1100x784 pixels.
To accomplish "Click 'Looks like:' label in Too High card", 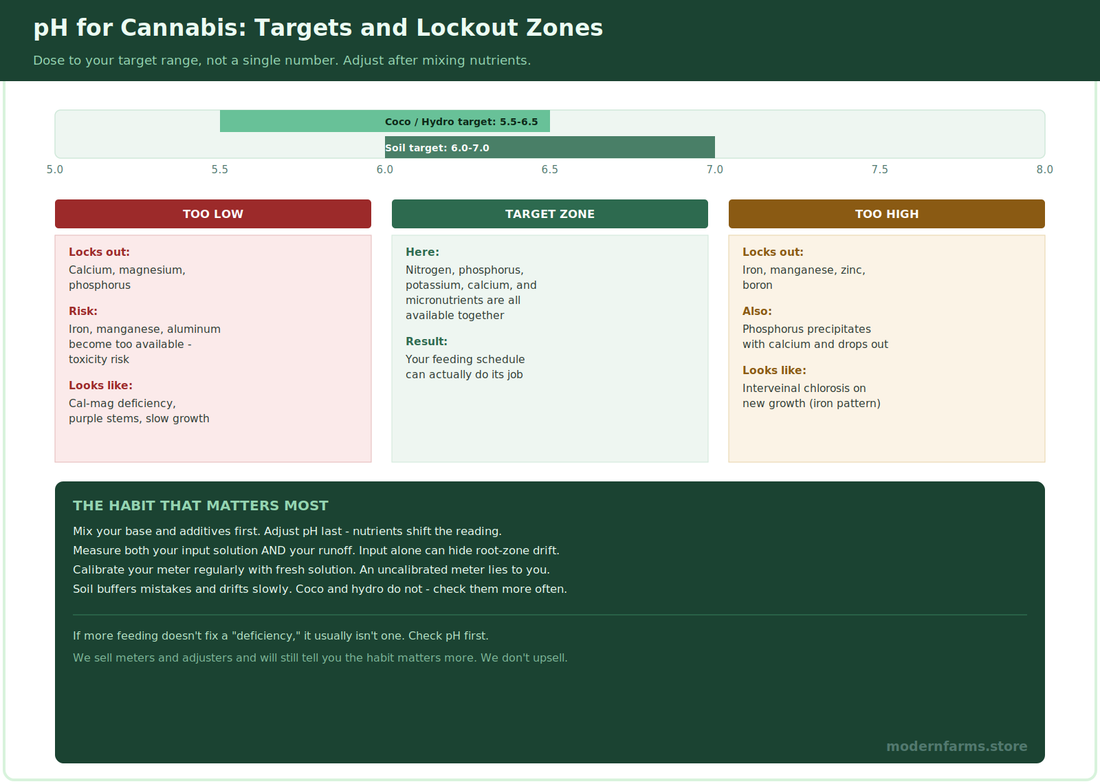I will (774, 370).
